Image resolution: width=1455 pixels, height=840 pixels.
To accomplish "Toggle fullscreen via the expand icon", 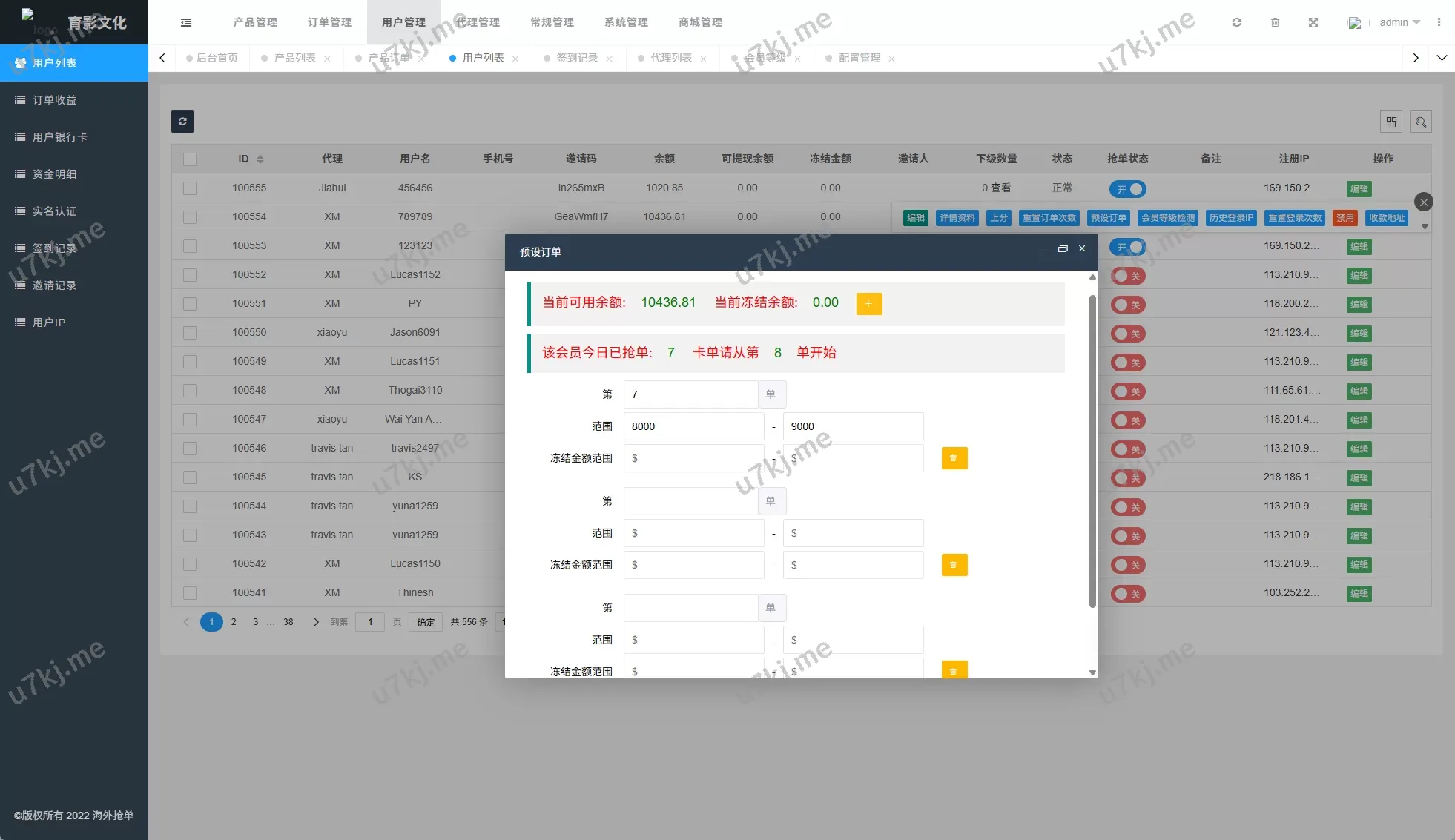I will [1313, 22].
